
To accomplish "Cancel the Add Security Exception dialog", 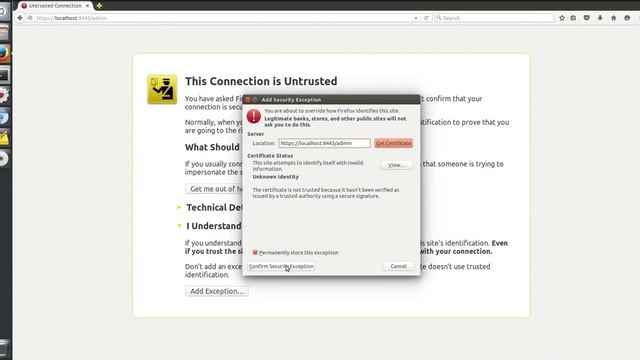I will pos(398,266).
